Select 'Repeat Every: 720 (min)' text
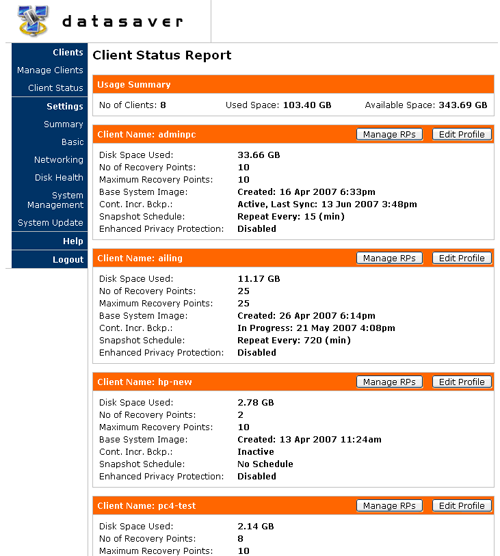Viewport: 500px width, 556px height. pyautogui.click(x=294, y=340)
